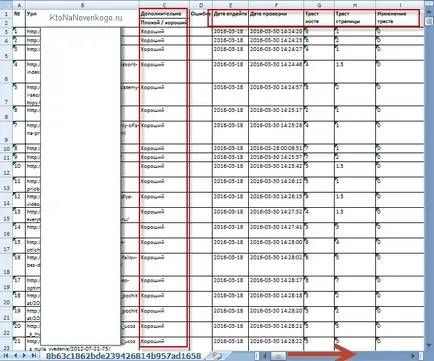Click the page trust value in row 19

[355, 284]
